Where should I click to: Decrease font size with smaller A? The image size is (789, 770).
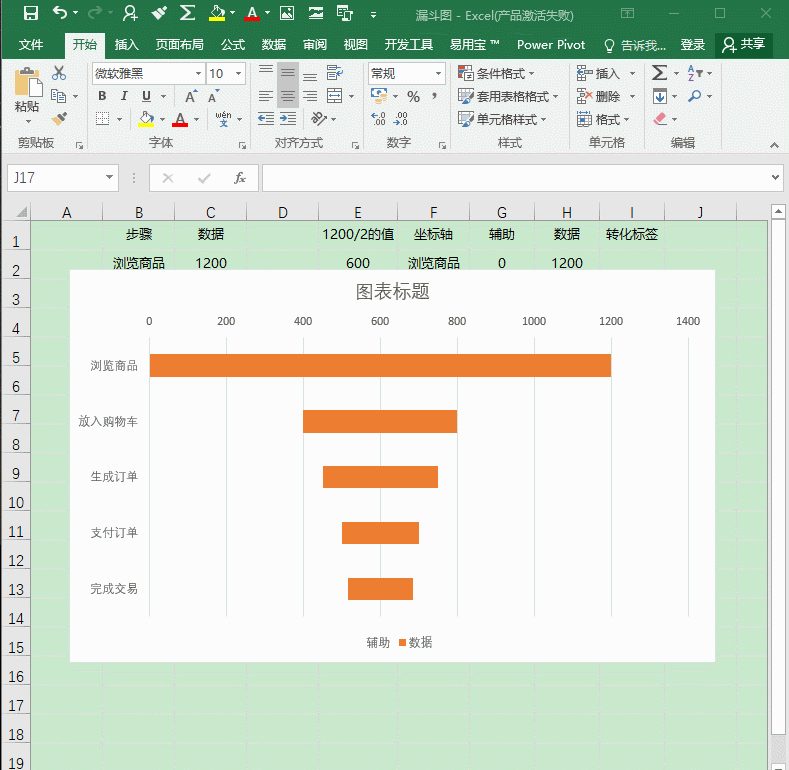tap(213, 96)
